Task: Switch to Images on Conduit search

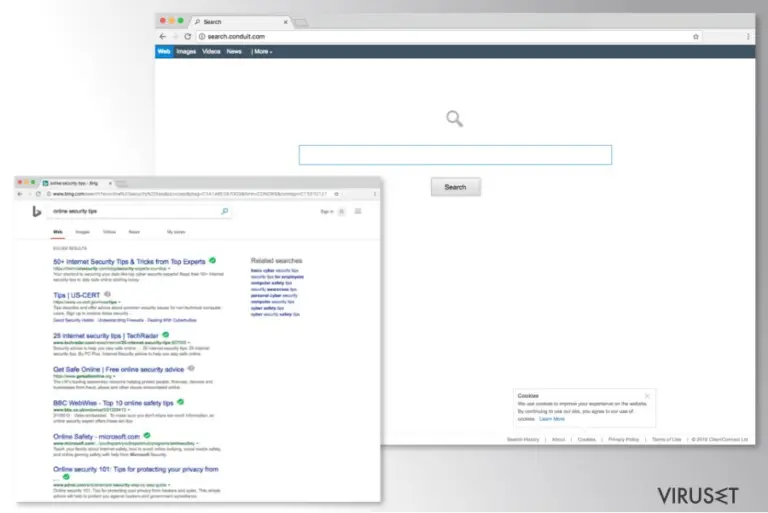Action: [x=186, y=51]
